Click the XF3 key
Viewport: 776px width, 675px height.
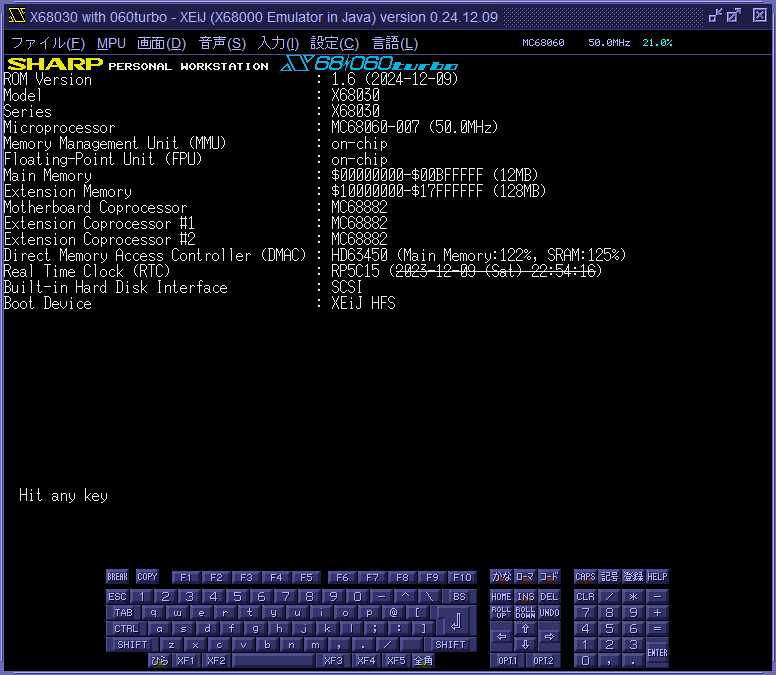click(x=333, y=661)
